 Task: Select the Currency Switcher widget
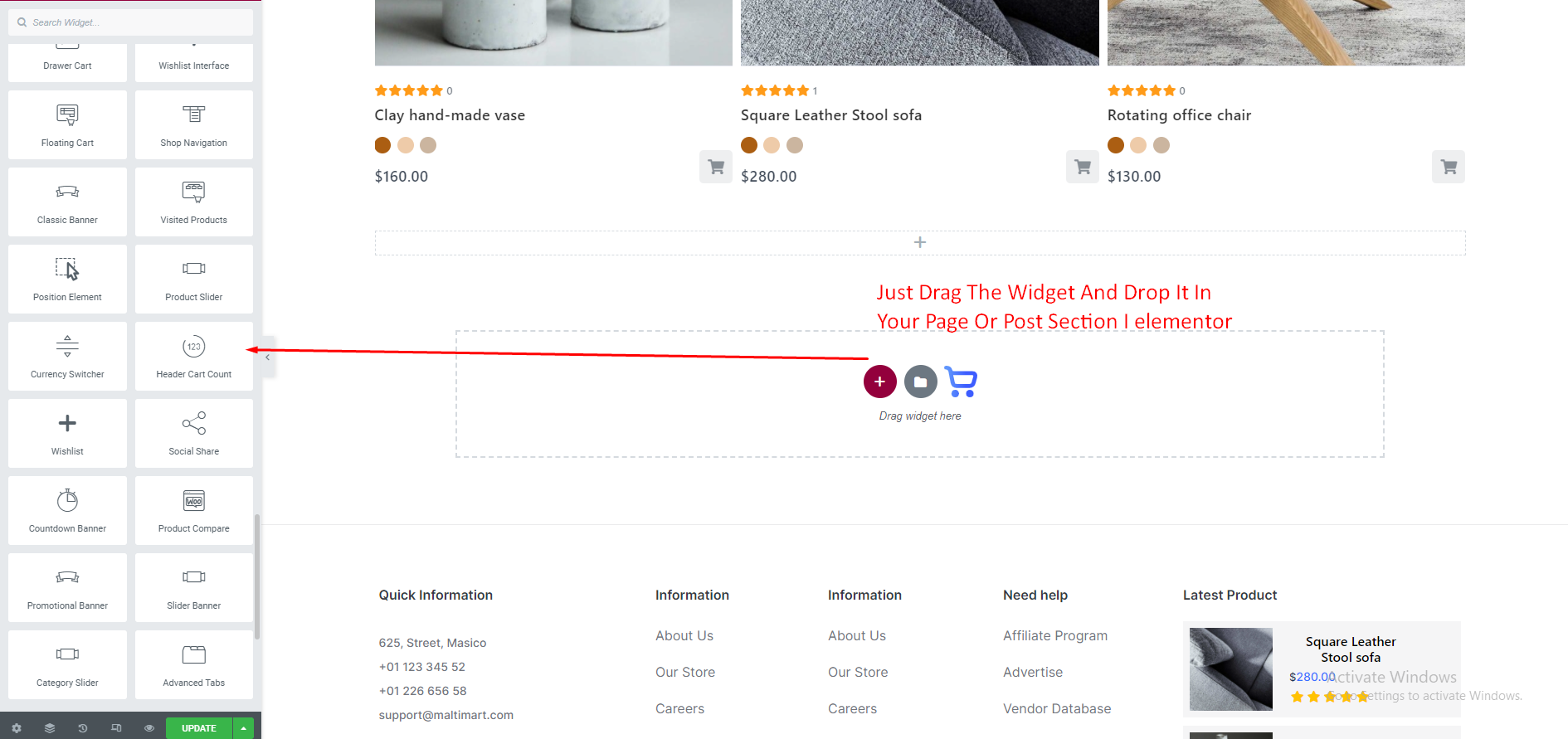point(67,356)
